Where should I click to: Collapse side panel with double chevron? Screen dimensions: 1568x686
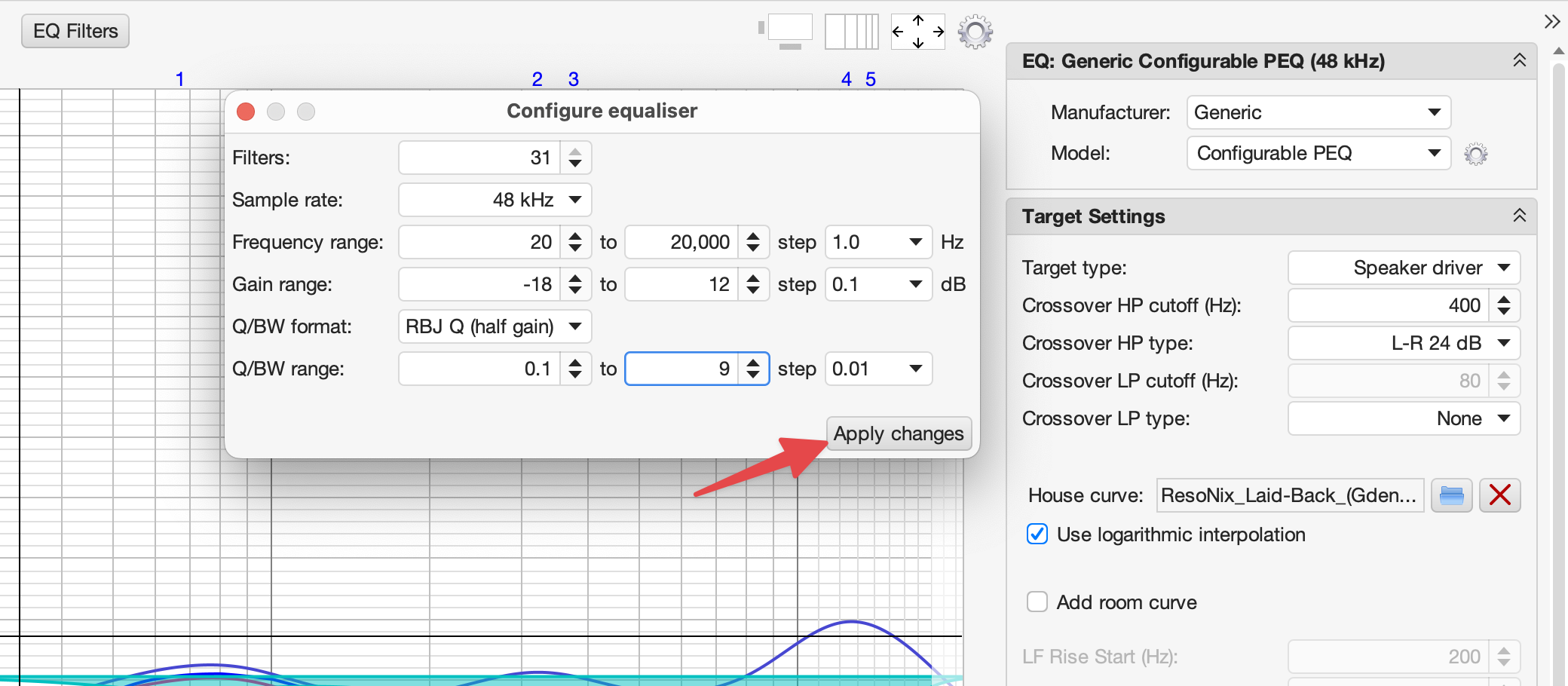coord(1551,21)
